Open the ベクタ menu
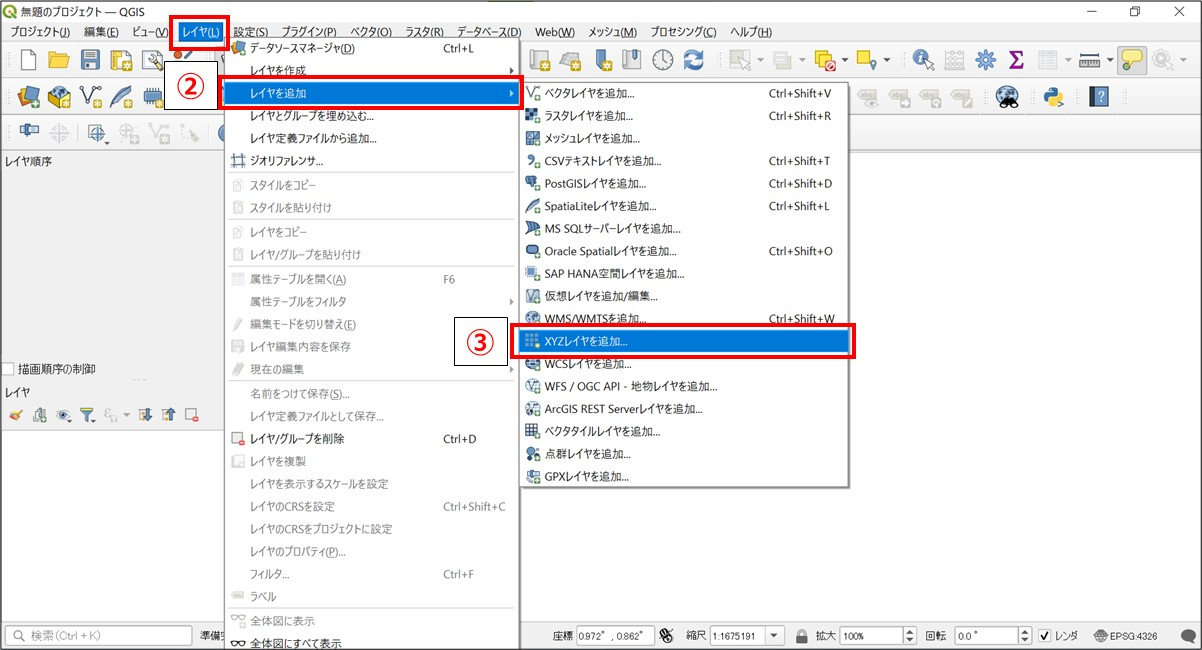 pos(371,32)
